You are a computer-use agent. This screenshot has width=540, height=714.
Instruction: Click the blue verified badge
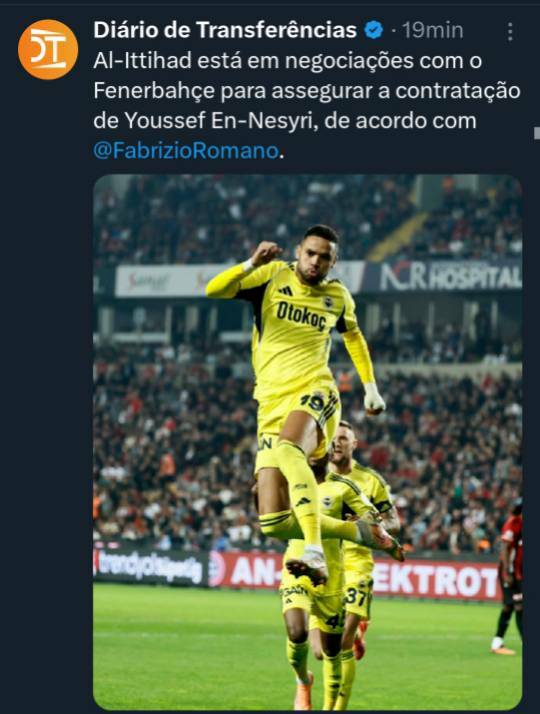(x=374, y=31)
